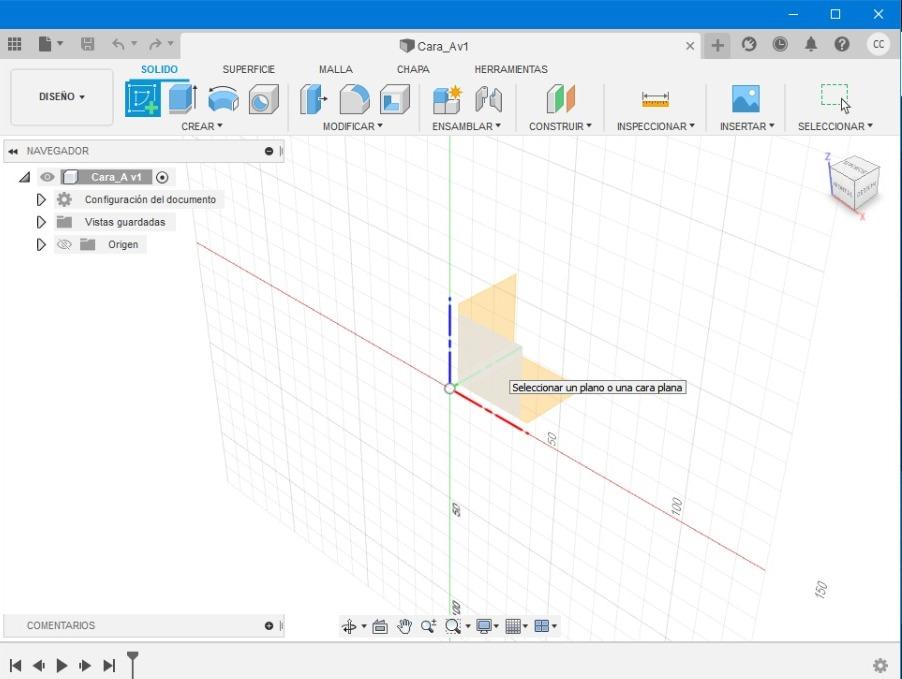
Task: Activate the Cara_A v1 component radio button
Action: [162, 177]
